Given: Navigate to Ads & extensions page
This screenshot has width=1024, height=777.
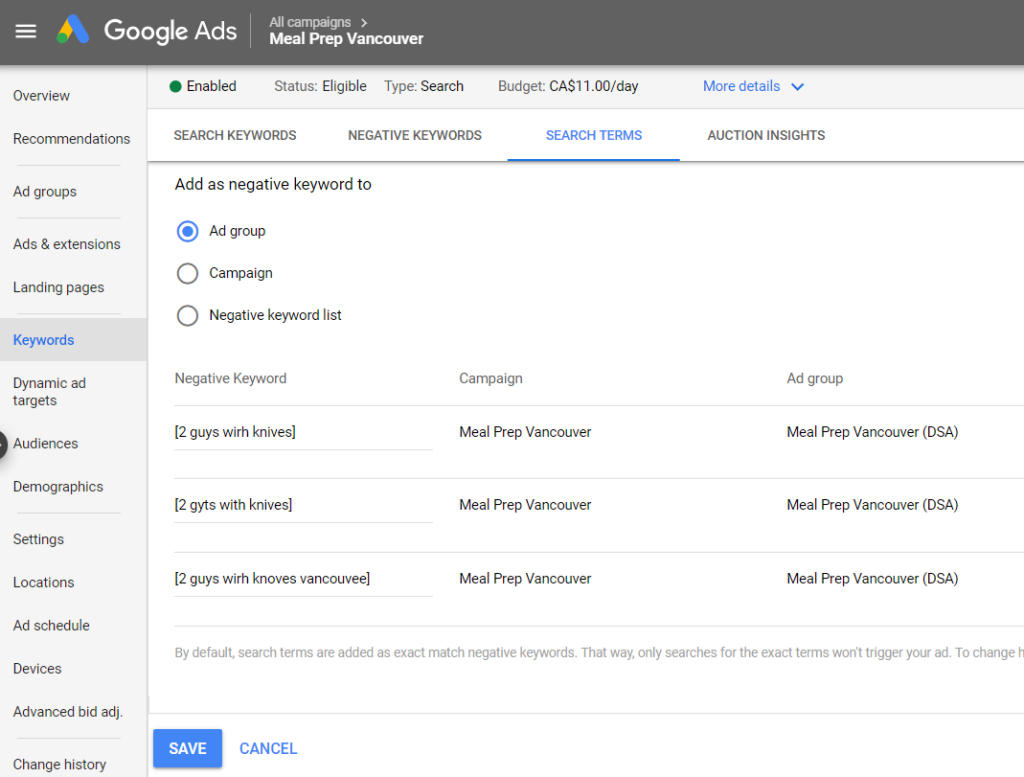Looking at the screenshot, I should [66, 244].
